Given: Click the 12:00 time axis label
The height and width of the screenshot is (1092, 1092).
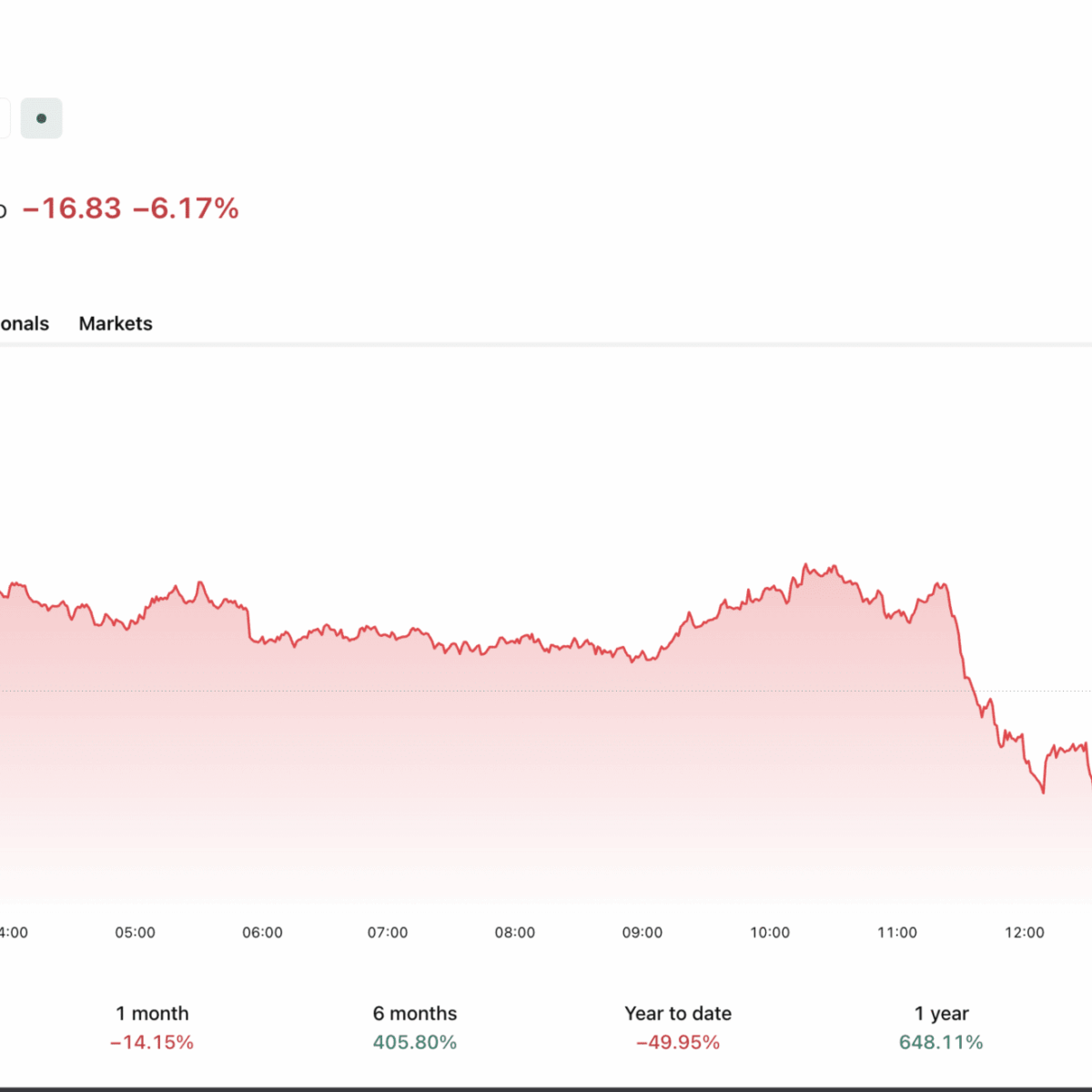Looking at the screenshot, I should point(1025,933).
